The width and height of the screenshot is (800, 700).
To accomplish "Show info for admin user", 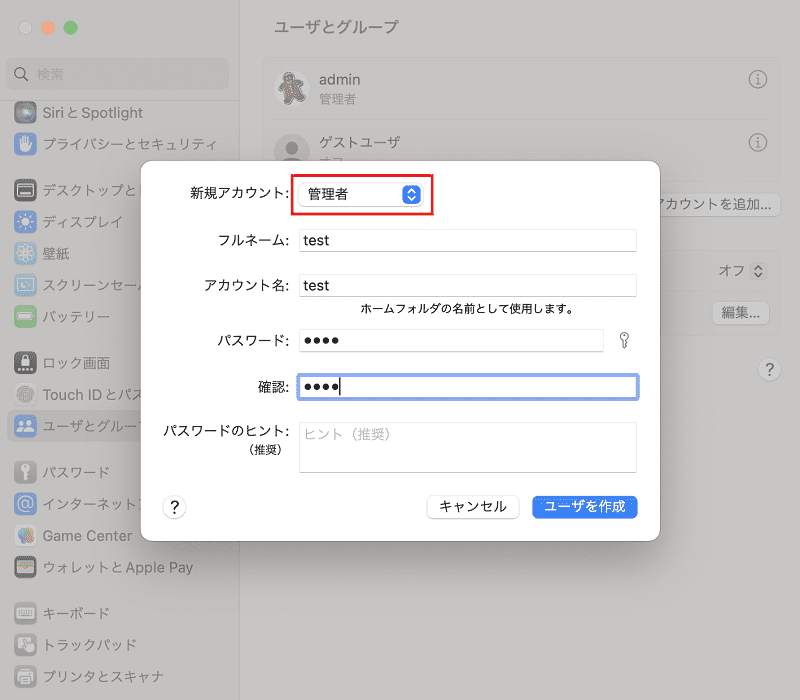I will [758, 80].
